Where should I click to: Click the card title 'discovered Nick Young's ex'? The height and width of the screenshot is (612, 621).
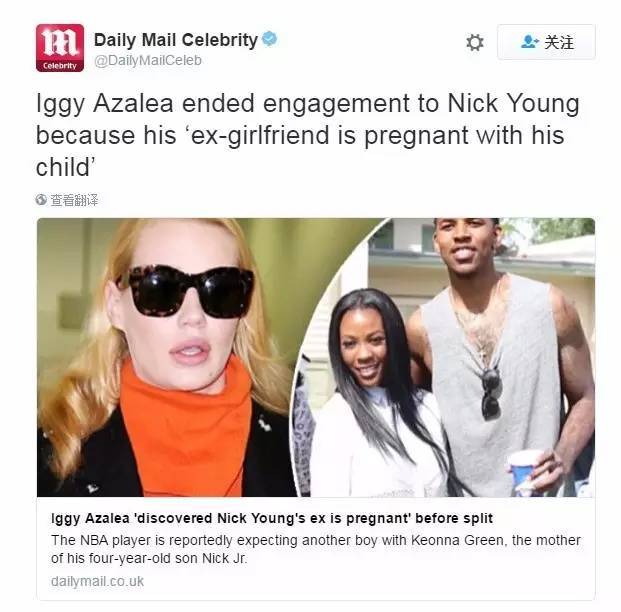pos(272,518)
